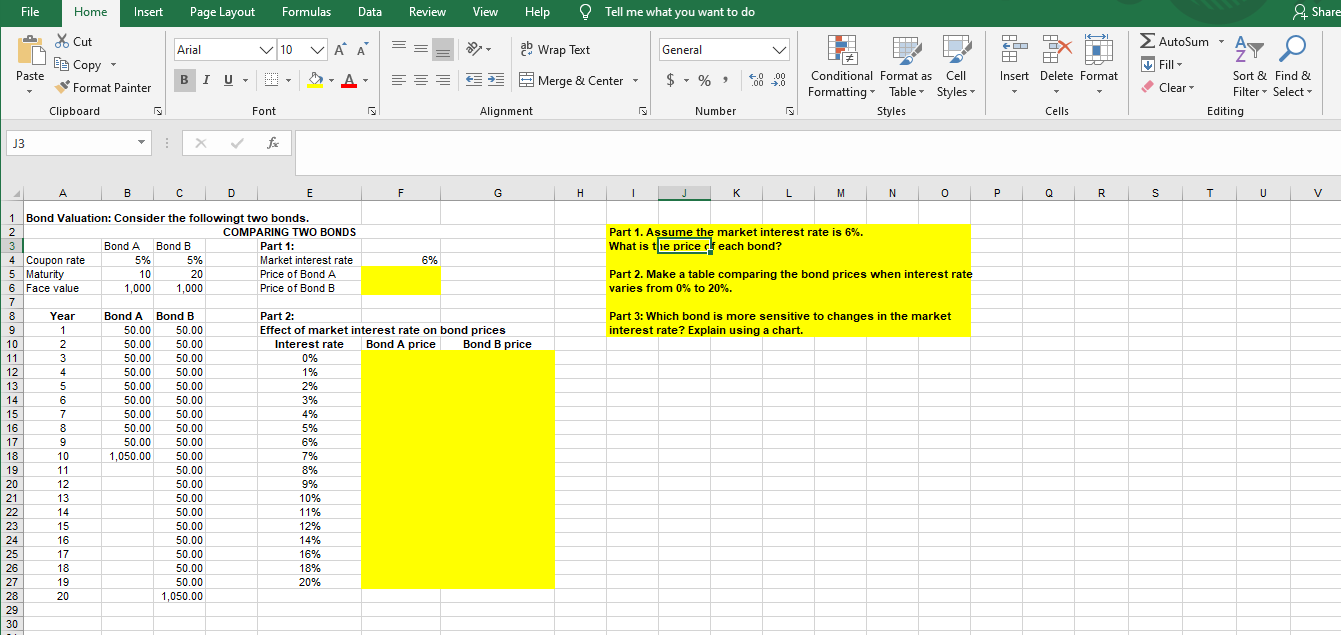The height and width of the screenshot is (635, 1341).
Task: Switch to the Formulas ribbon tab
Action: click(x=306, y=12)
